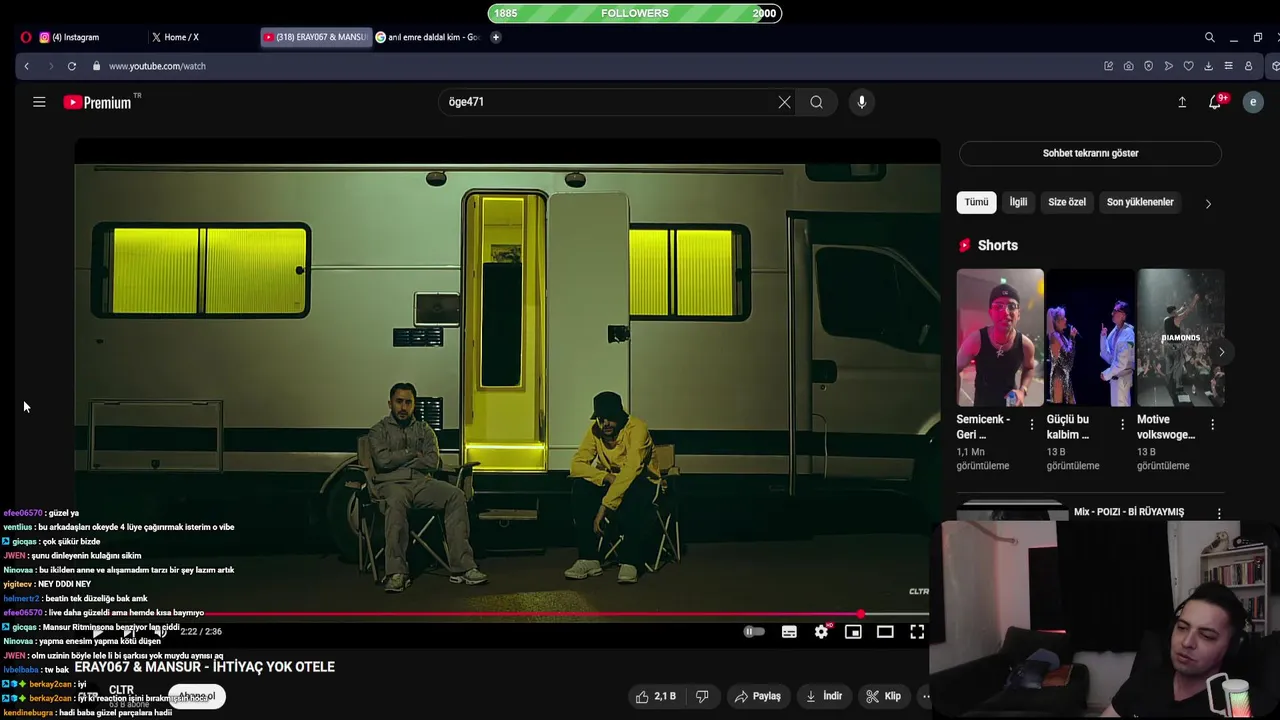Open the Opera browser menu logo

point(26,37)
